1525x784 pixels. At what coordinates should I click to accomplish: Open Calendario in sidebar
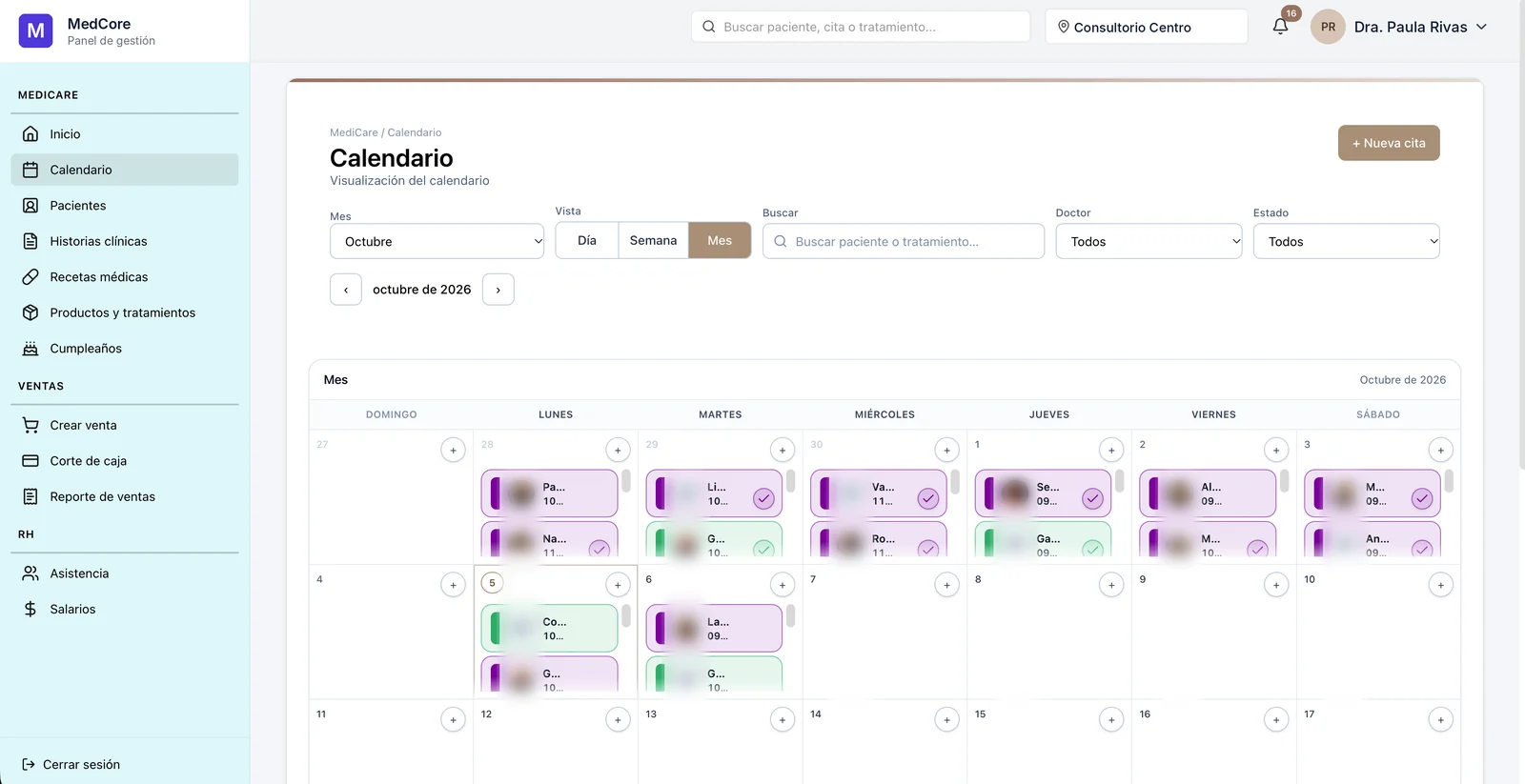pos(125,170)
